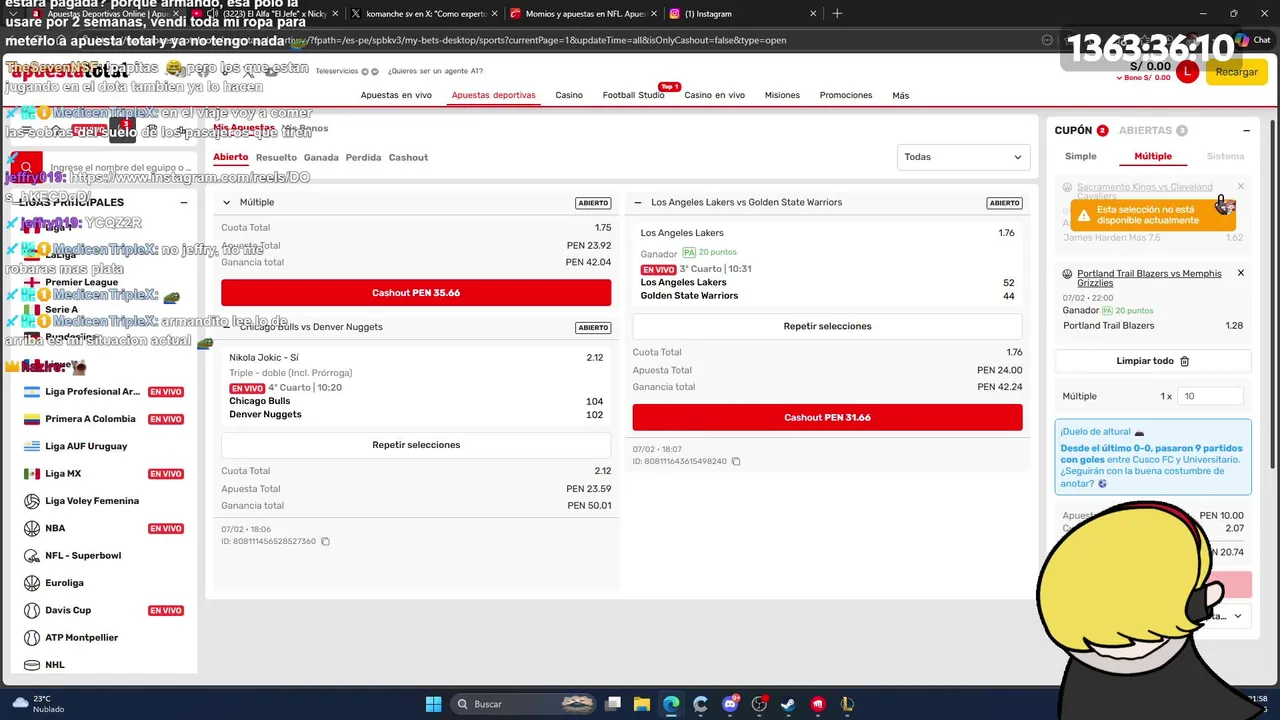1280x720 pixels.
Task: Open the Promociones page
Action: 846,95
